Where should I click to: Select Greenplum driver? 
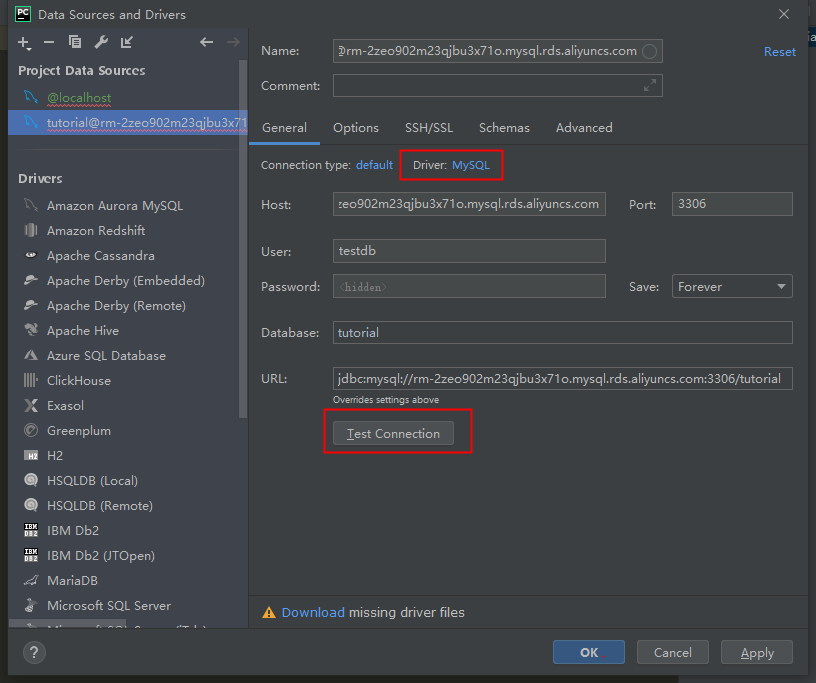pos(79,431)
